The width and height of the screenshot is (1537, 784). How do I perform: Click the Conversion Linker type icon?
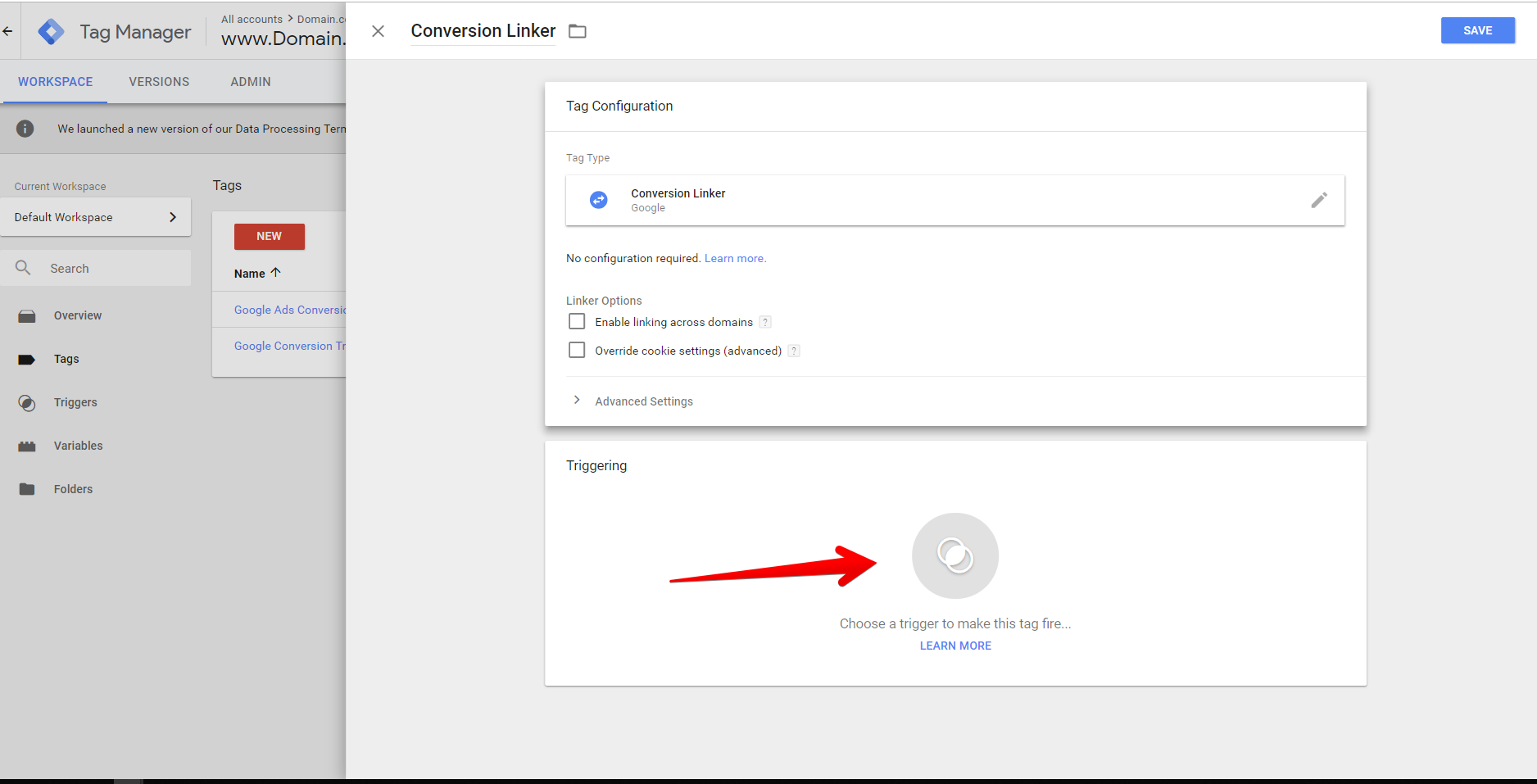599,200
